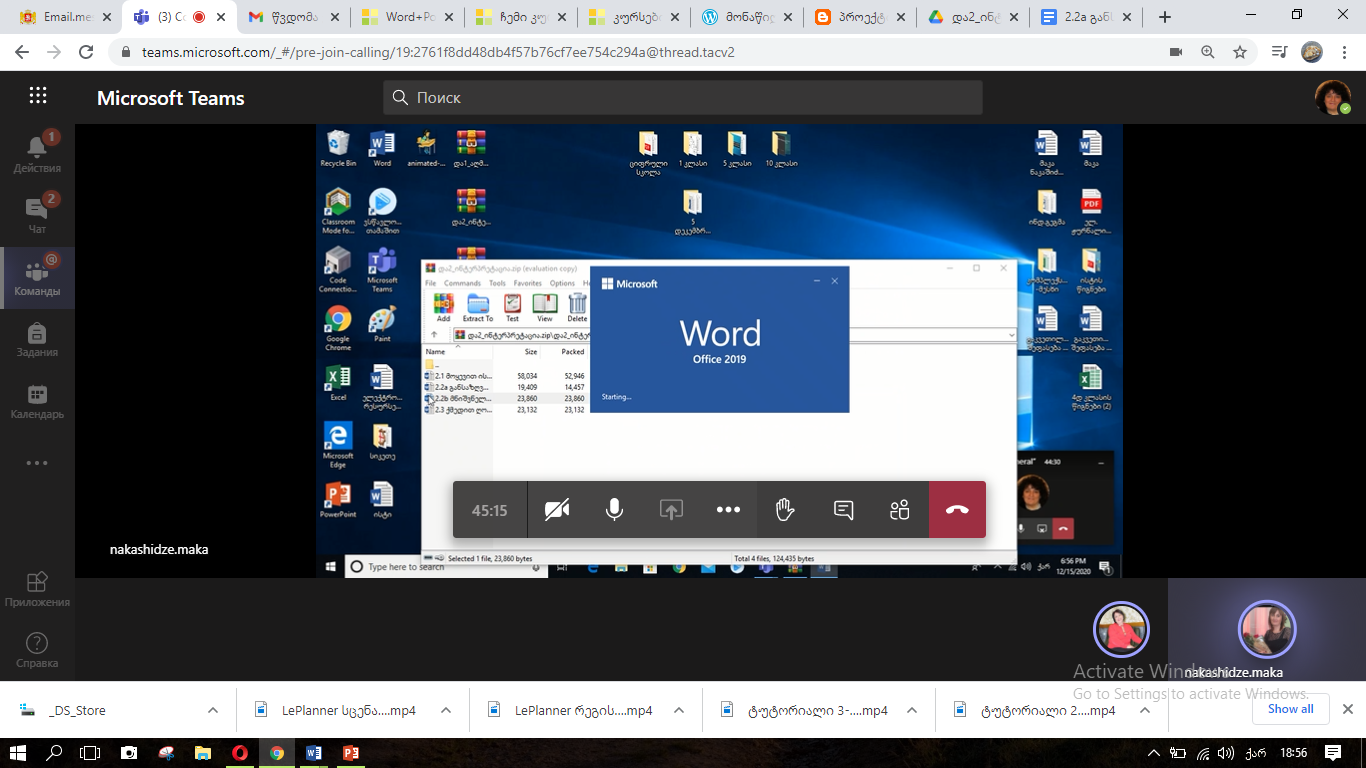Image resolution: width=1366 pixels, height=768 pixels.
Task: Open Календарь in the Teams sidebar
Action: pos(37,401)
